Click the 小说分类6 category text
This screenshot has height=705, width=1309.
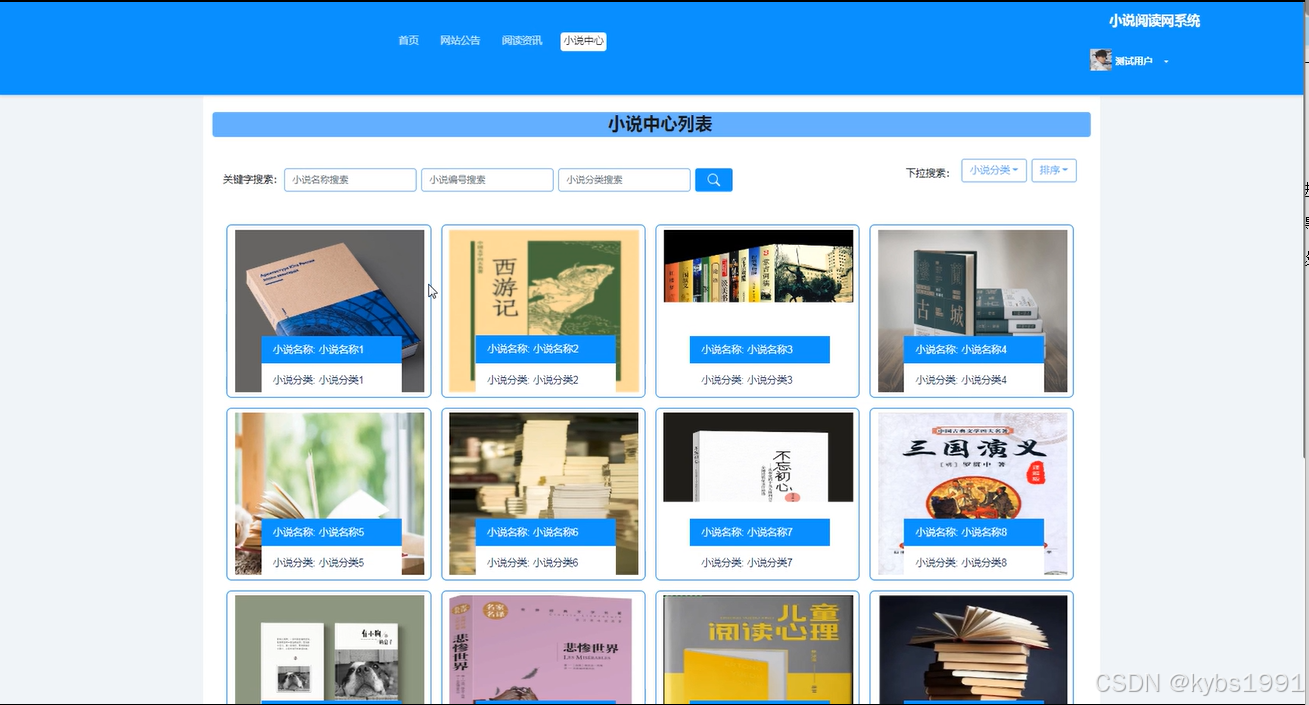click(x=533, y=563)
